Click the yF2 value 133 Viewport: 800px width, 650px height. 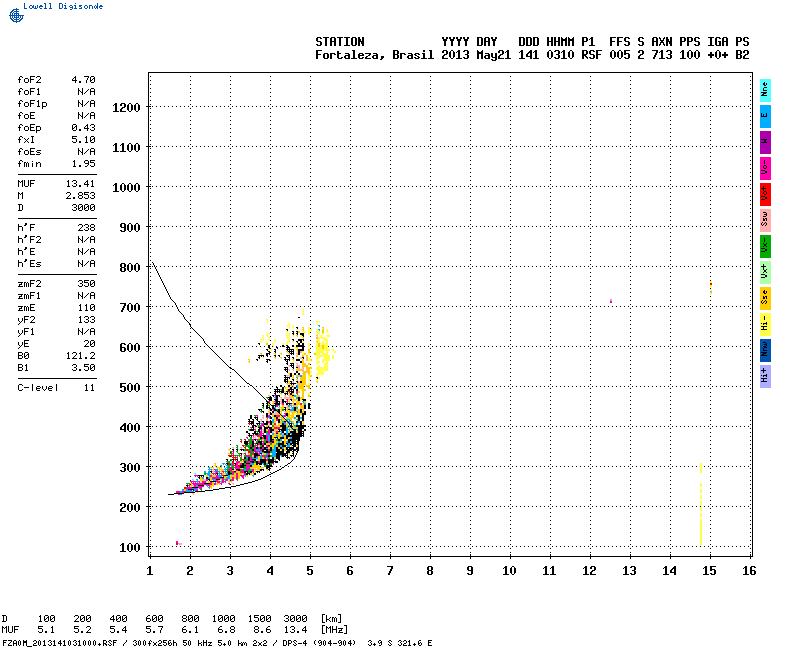click(86, 320)
